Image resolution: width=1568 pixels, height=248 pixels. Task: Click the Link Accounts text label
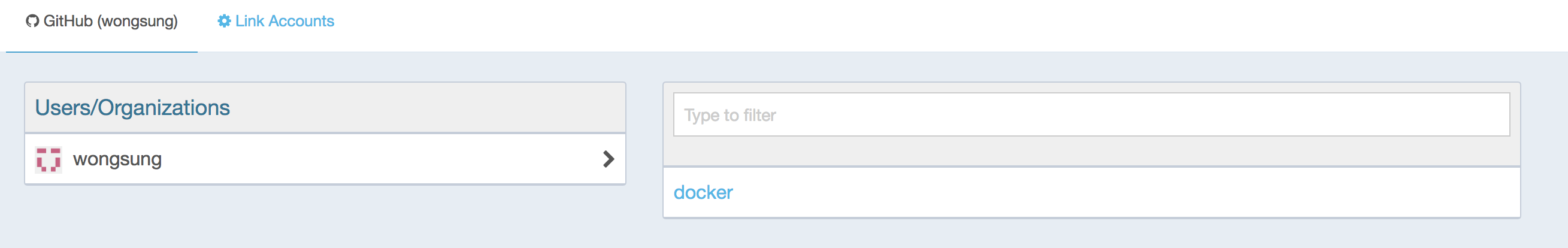click(285, 22)
